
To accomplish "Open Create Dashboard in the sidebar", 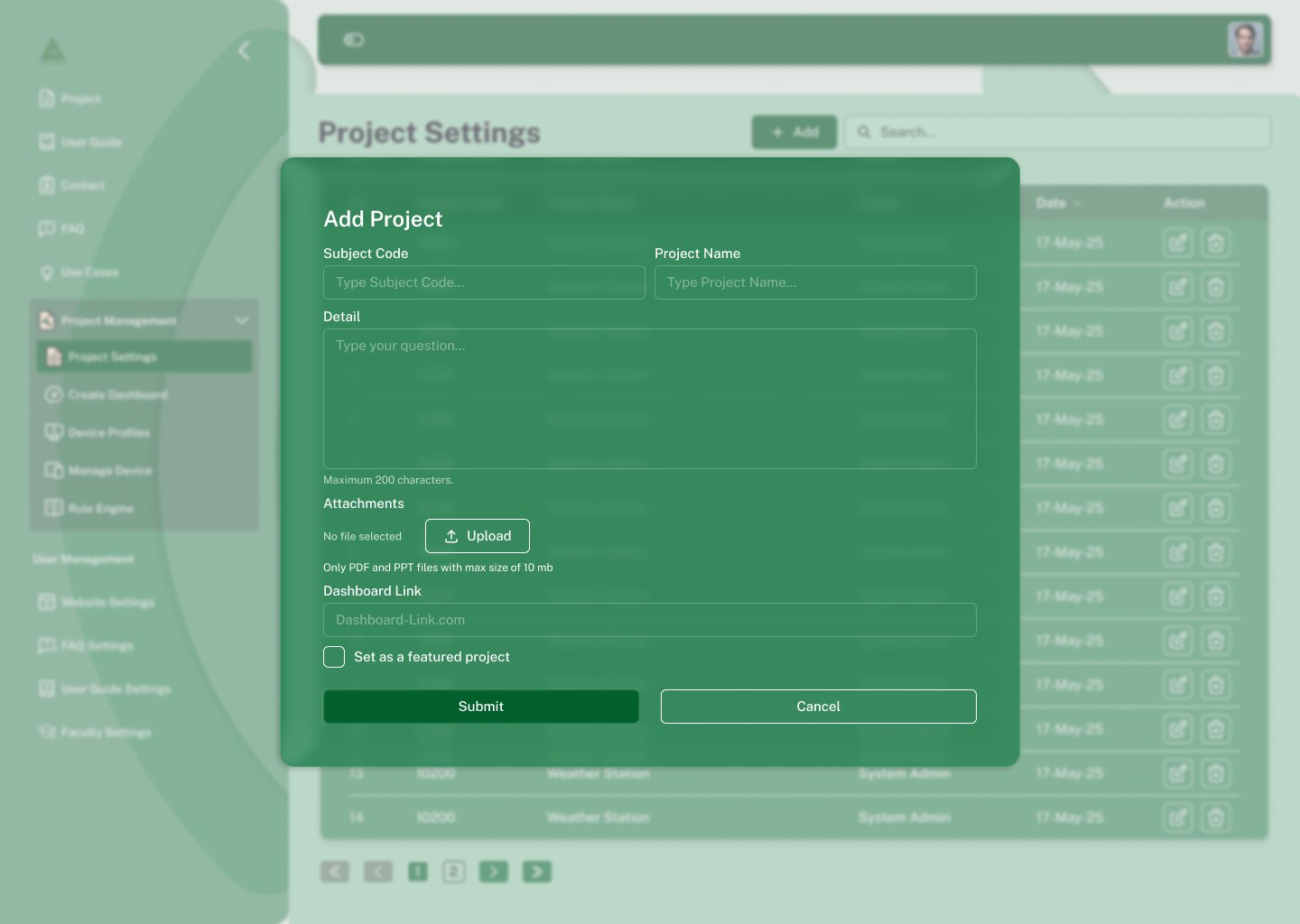I will (x=107, y=394).
